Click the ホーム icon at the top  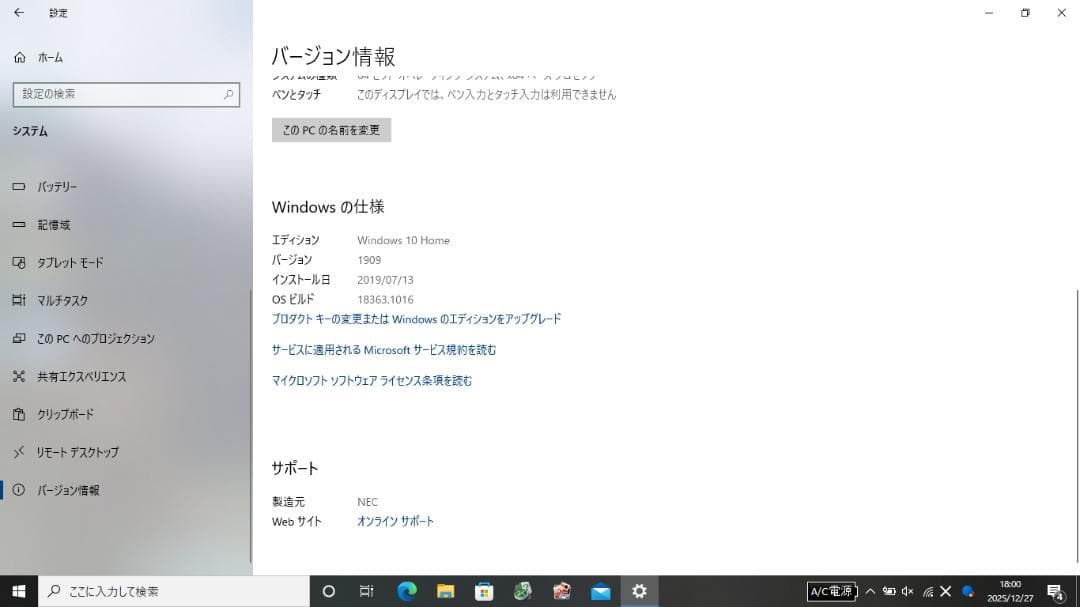point(42,57)
